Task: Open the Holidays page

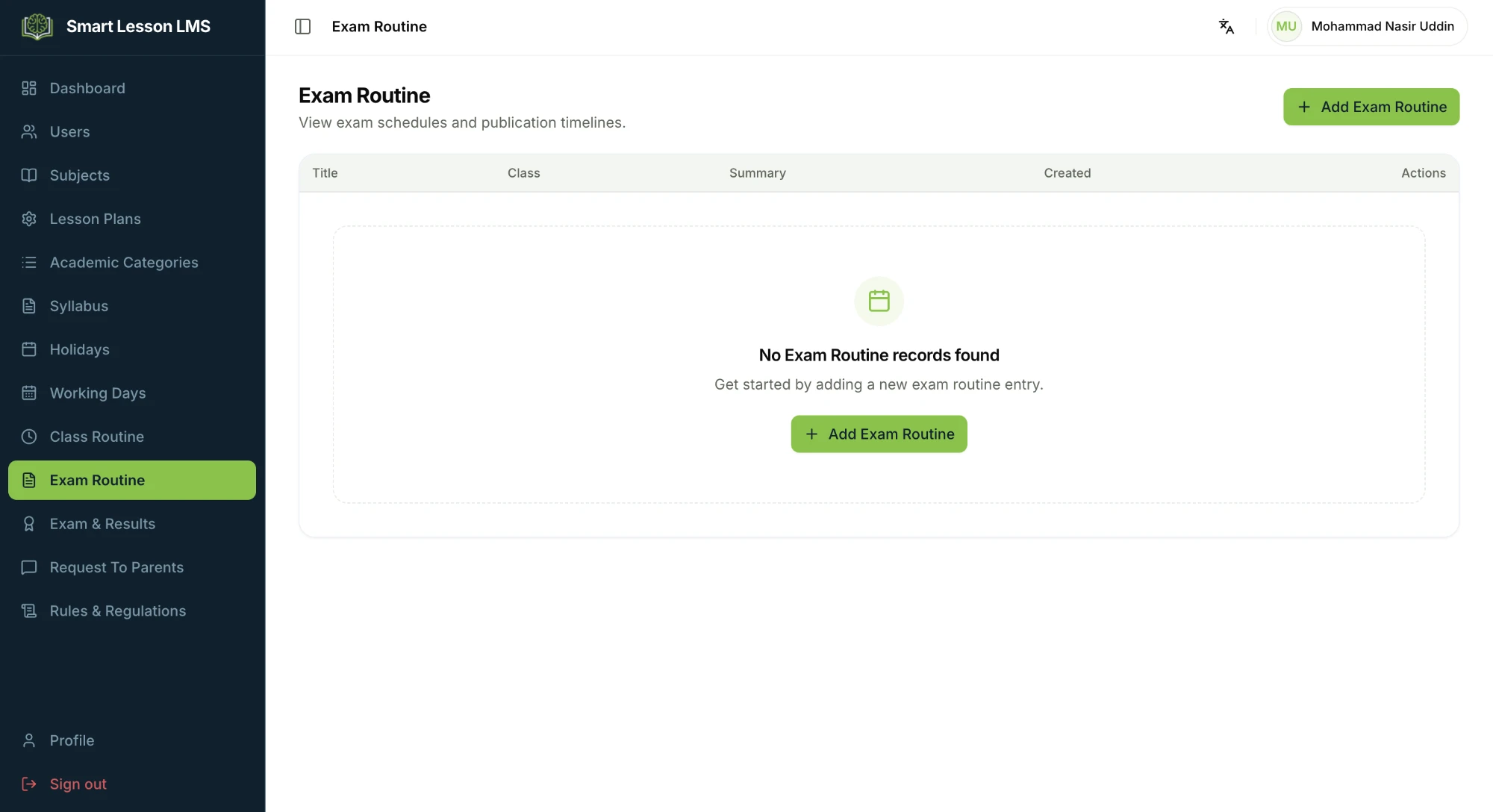Action: click(132, 349)
